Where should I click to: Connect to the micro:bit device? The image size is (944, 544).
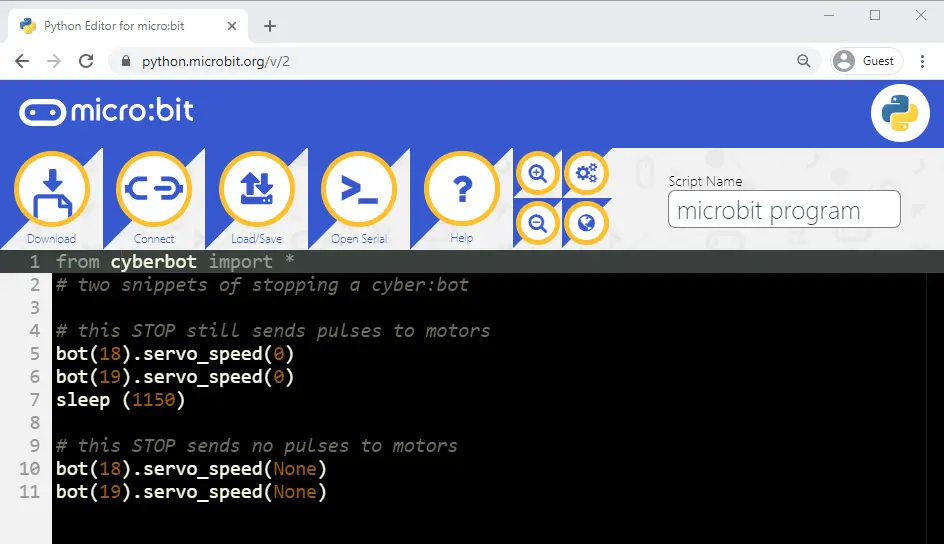pyautogui.click(x=153, y=191)
